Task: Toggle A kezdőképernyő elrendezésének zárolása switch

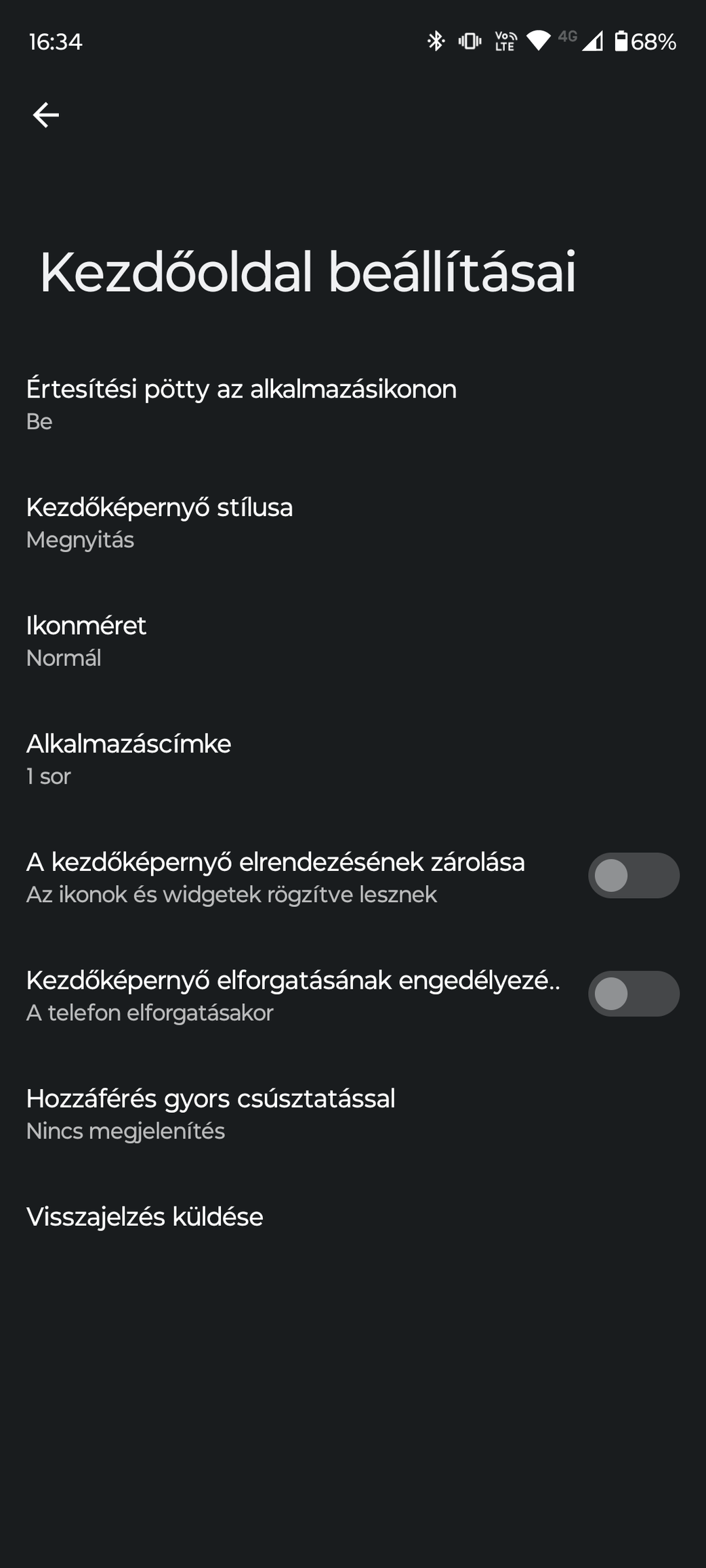Action: click(634, 876)
